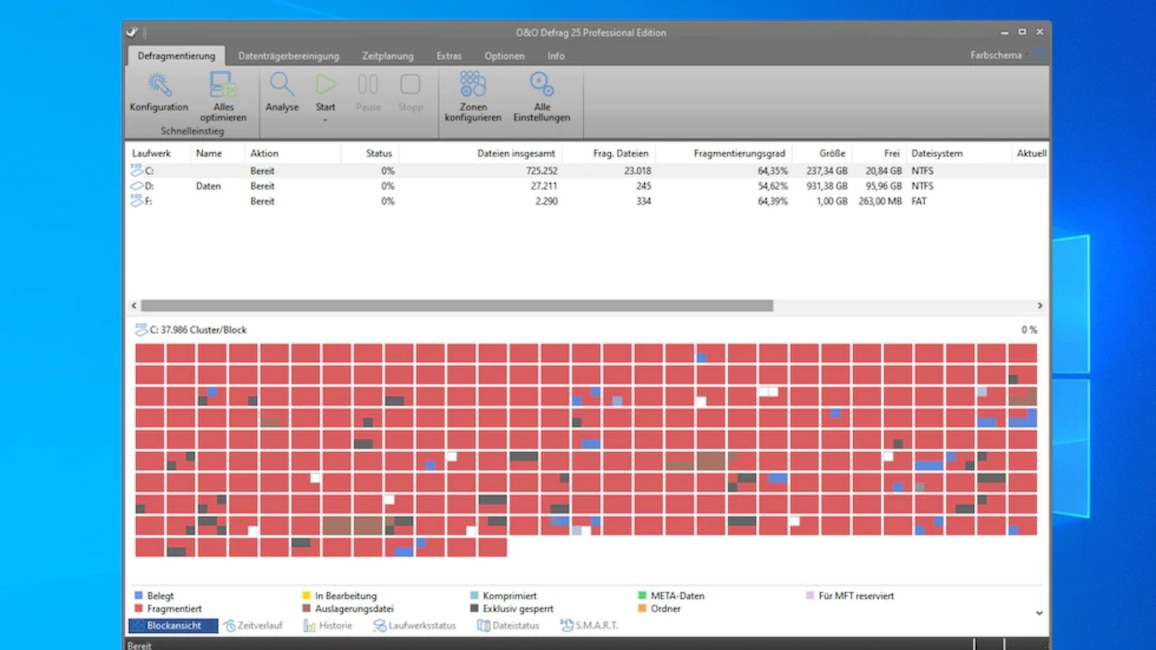This screenshot has height=650, width=1156.
Task: Select drive C: row
Action: (588, 170)
